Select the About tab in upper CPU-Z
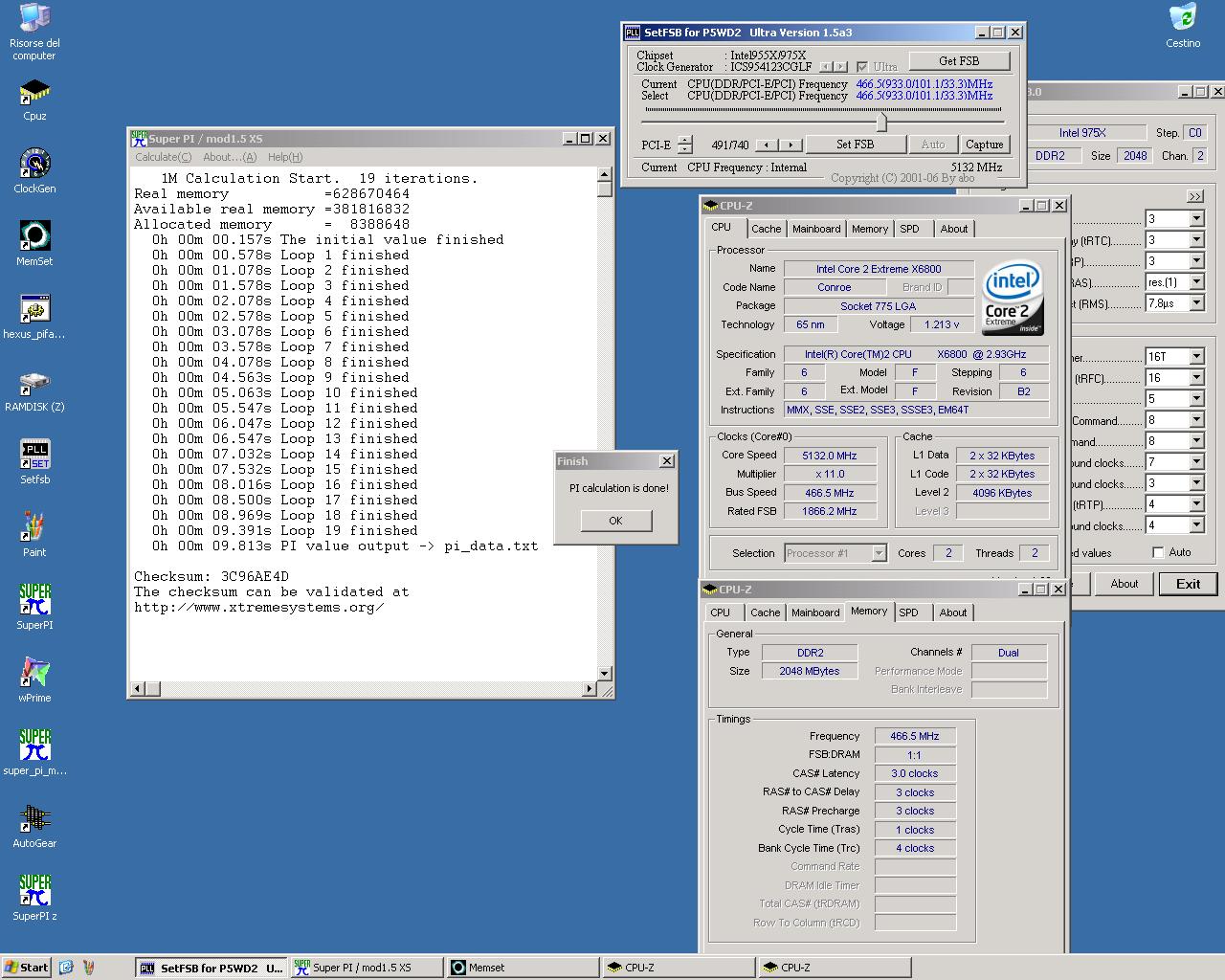 pos(954,229)
